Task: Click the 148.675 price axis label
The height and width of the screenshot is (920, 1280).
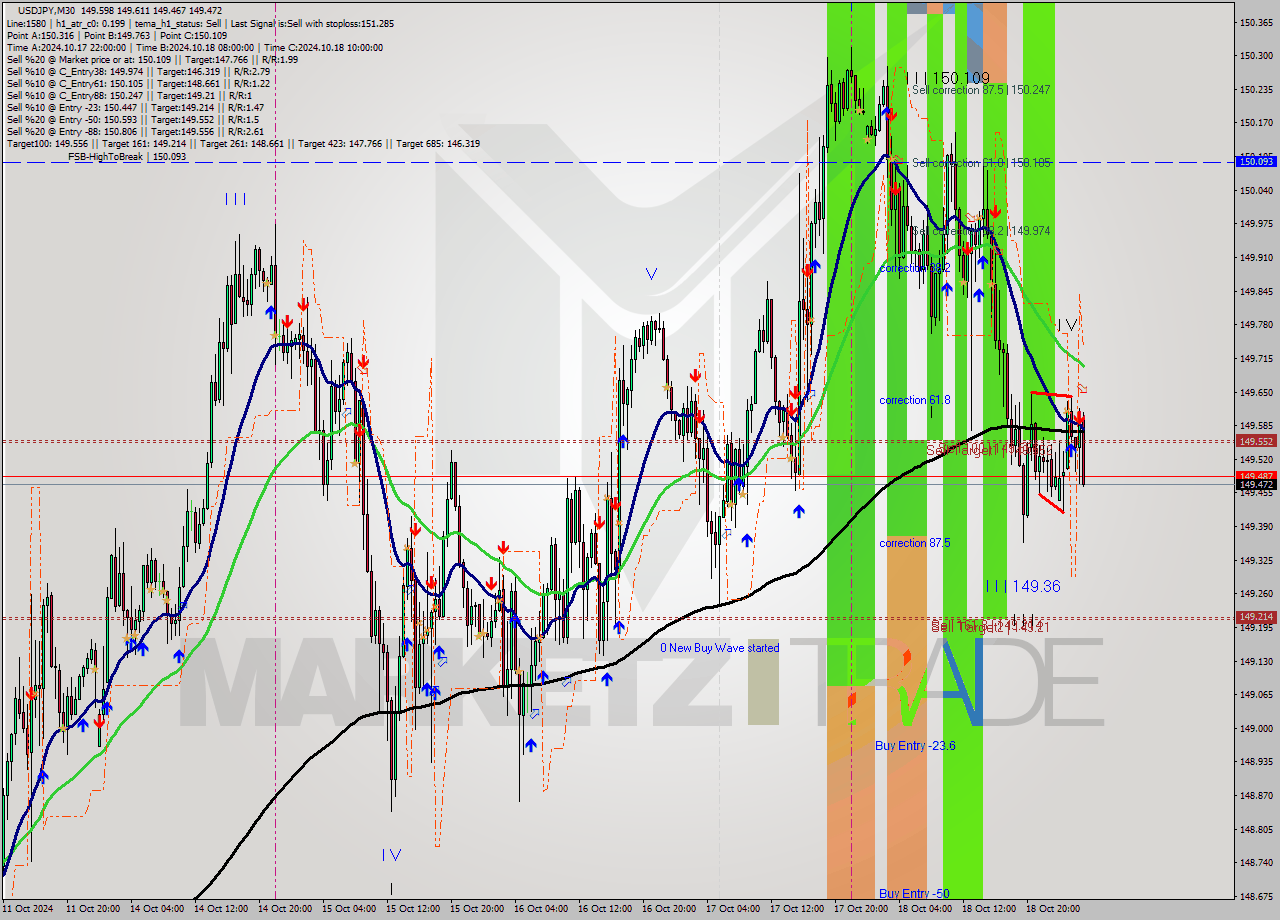Action: [1256, 897]
